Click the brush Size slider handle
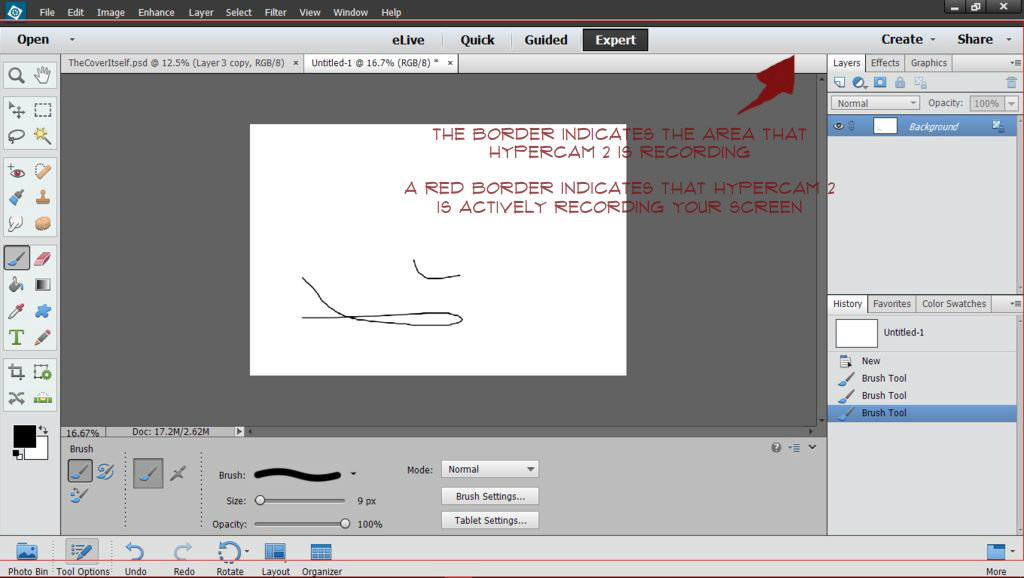Viewport: 1024px width, 578px height. (260, 500)
